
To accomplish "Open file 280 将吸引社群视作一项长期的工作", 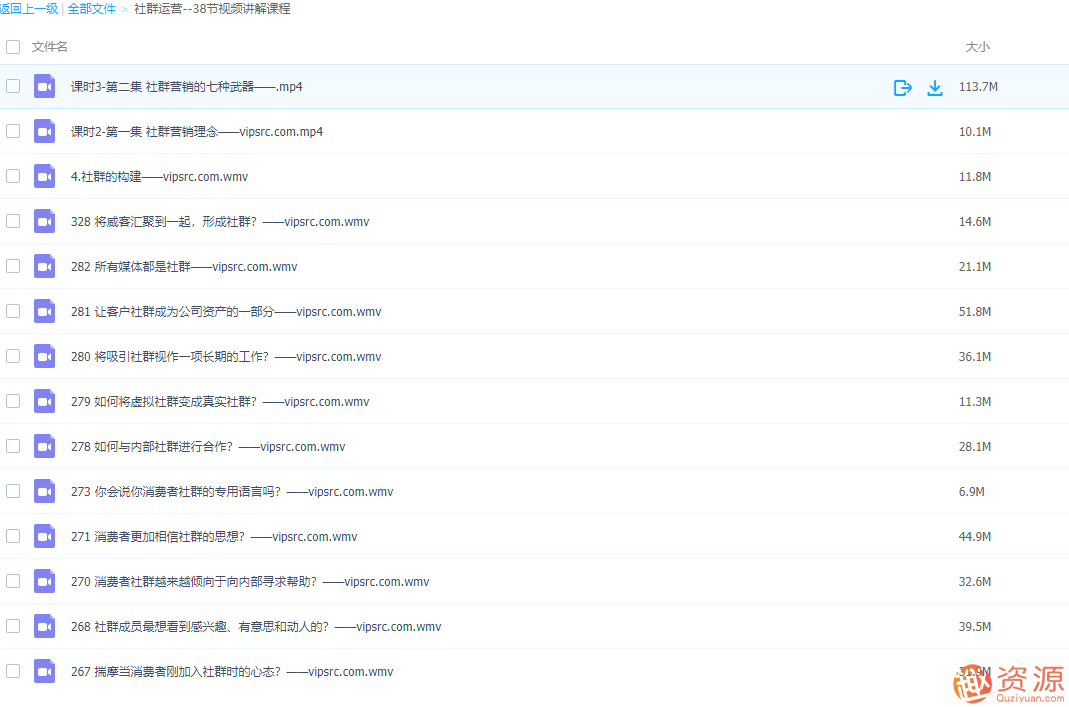I will [x=226, y=357].
